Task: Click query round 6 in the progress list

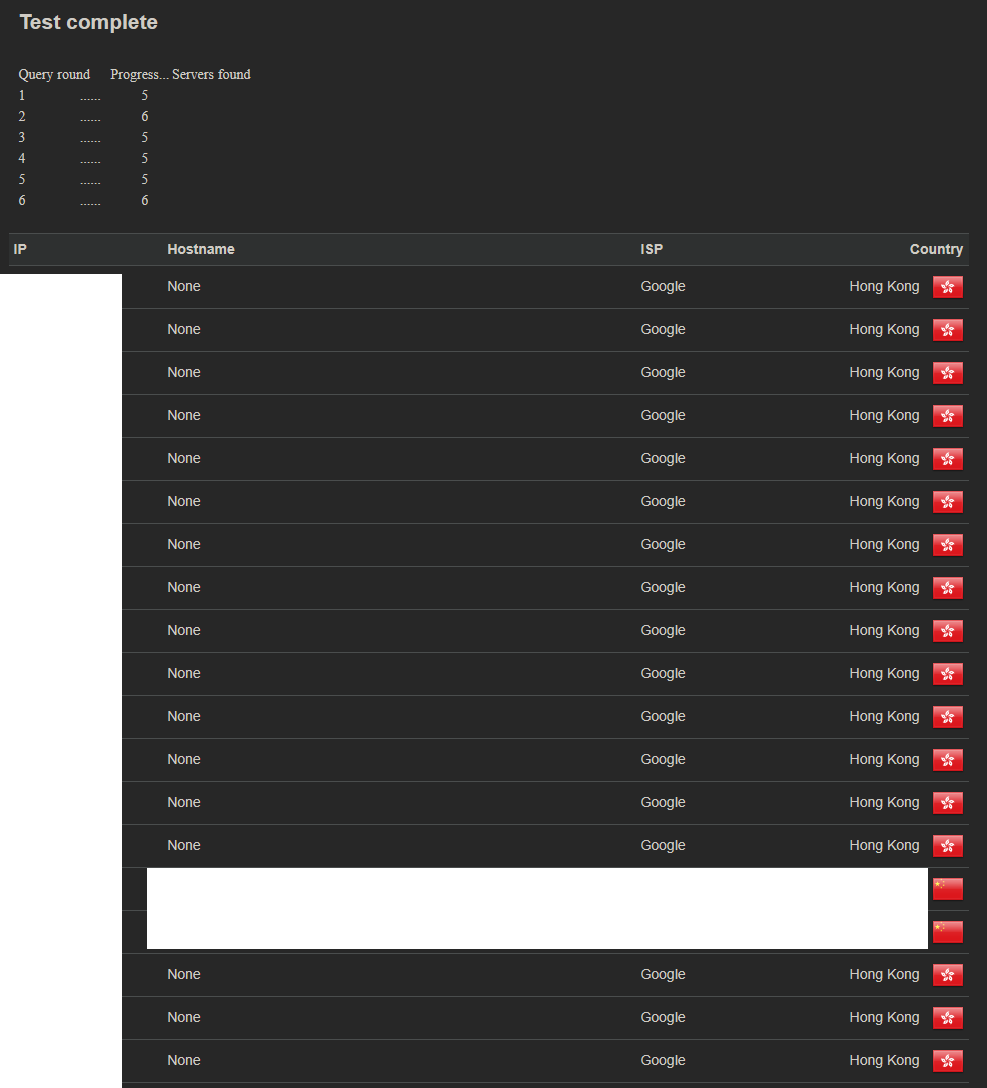Action: [22, 200]
